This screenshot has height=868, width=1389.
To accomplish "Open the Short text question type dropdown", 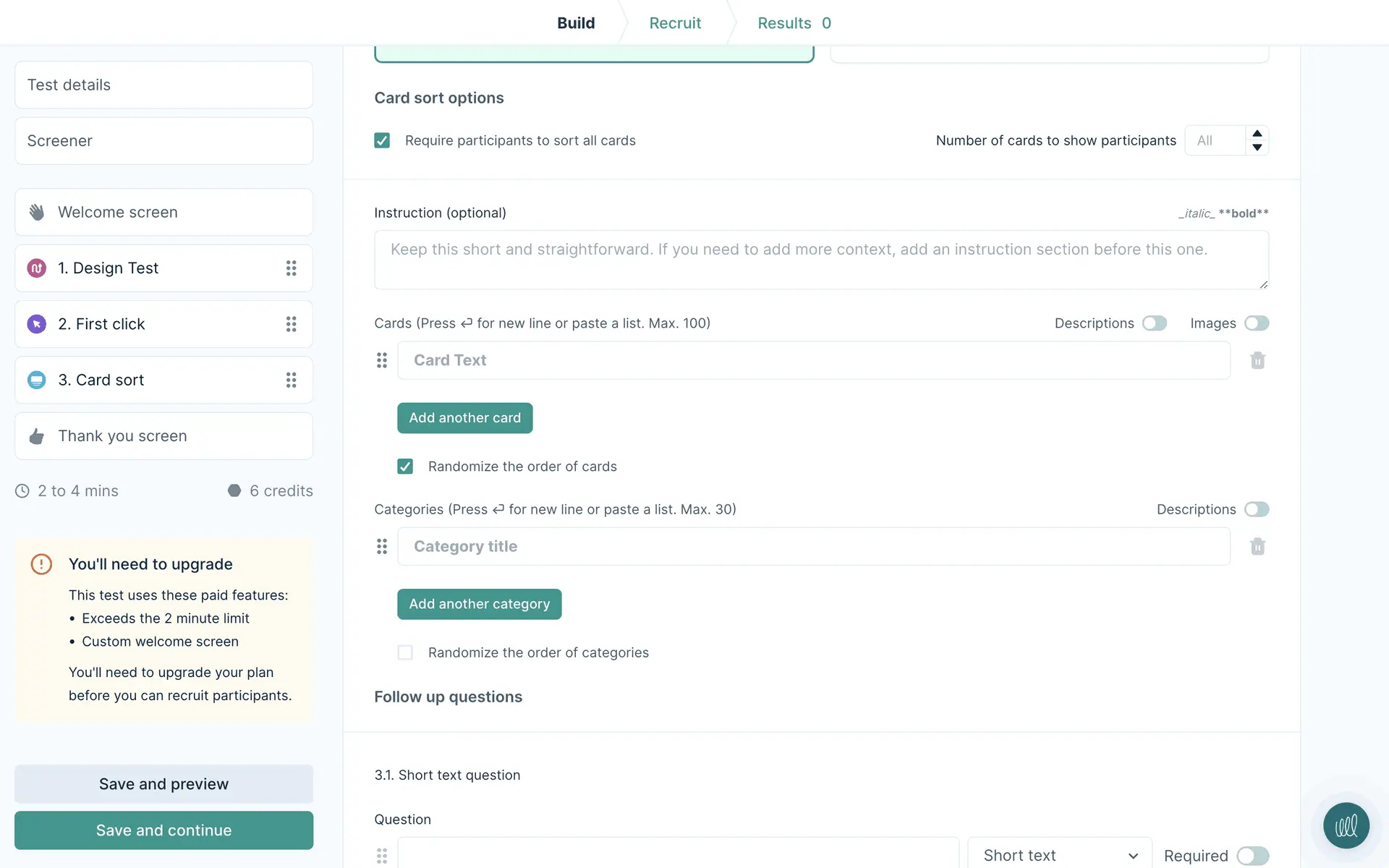I will [1059, 856].
